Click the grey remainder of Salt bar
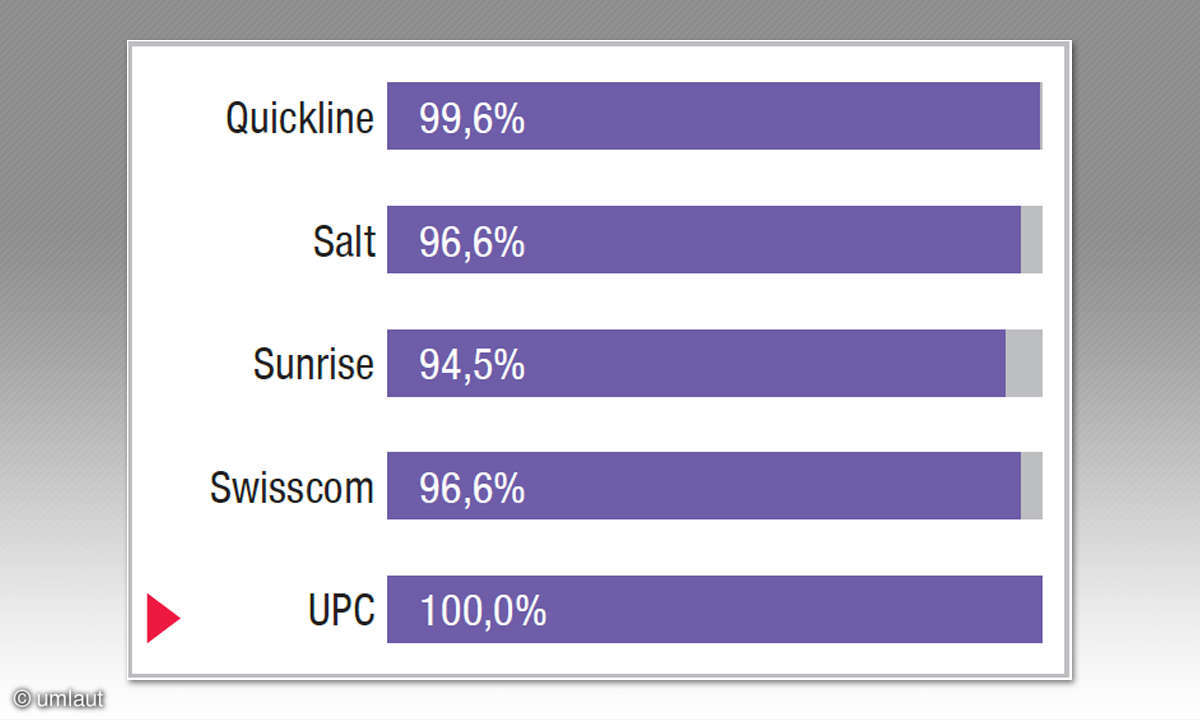1200x720 pixels. pos(1032,239)
